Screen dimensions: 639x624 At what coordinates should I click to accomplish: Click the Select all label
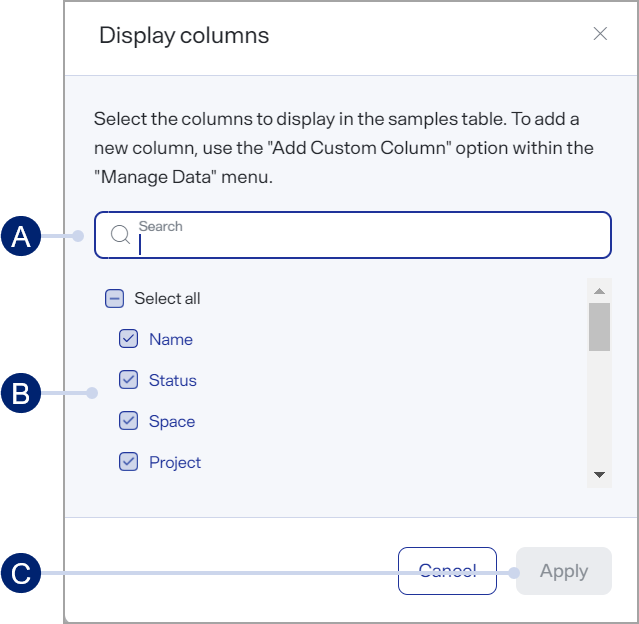coord(167,299)
